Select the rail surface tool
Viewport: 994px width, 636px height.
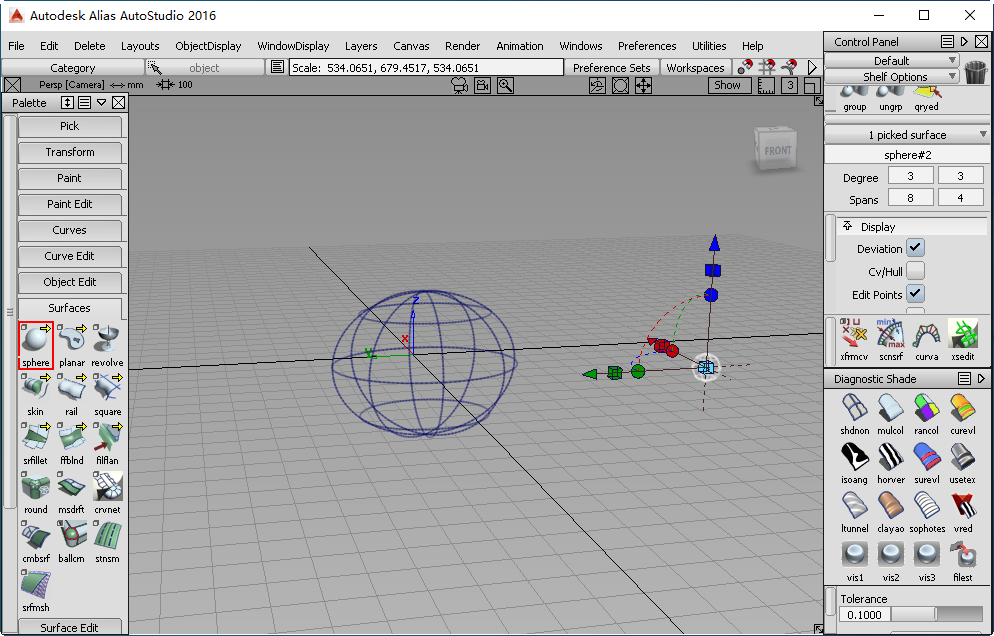click(72, 394)
